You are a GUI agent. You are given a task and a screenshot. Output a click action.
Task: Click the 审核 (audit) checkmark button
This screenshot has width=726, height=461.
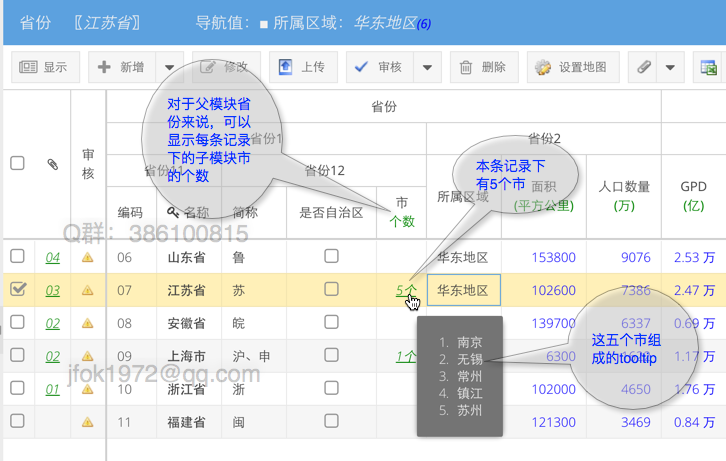pyautogui.click(x=379, y=68)
